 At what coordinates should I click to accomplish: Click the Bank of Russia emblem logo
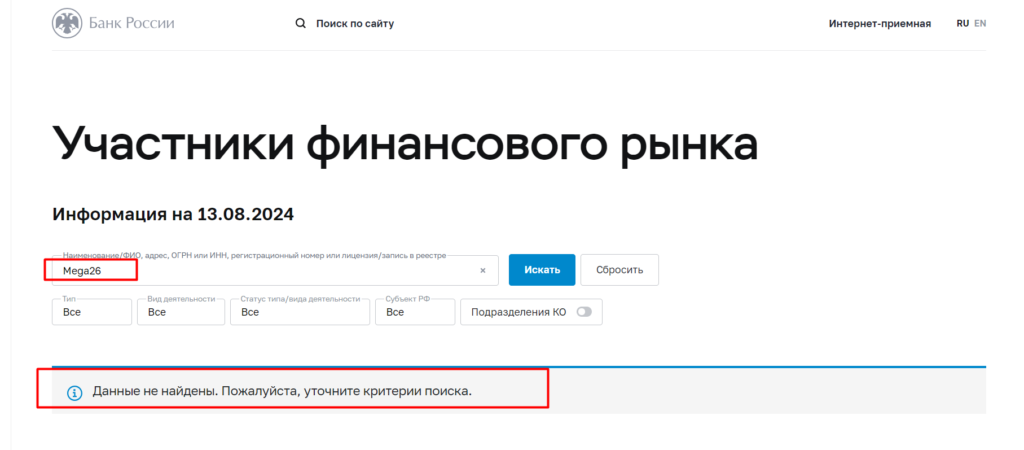click(67, 24)
